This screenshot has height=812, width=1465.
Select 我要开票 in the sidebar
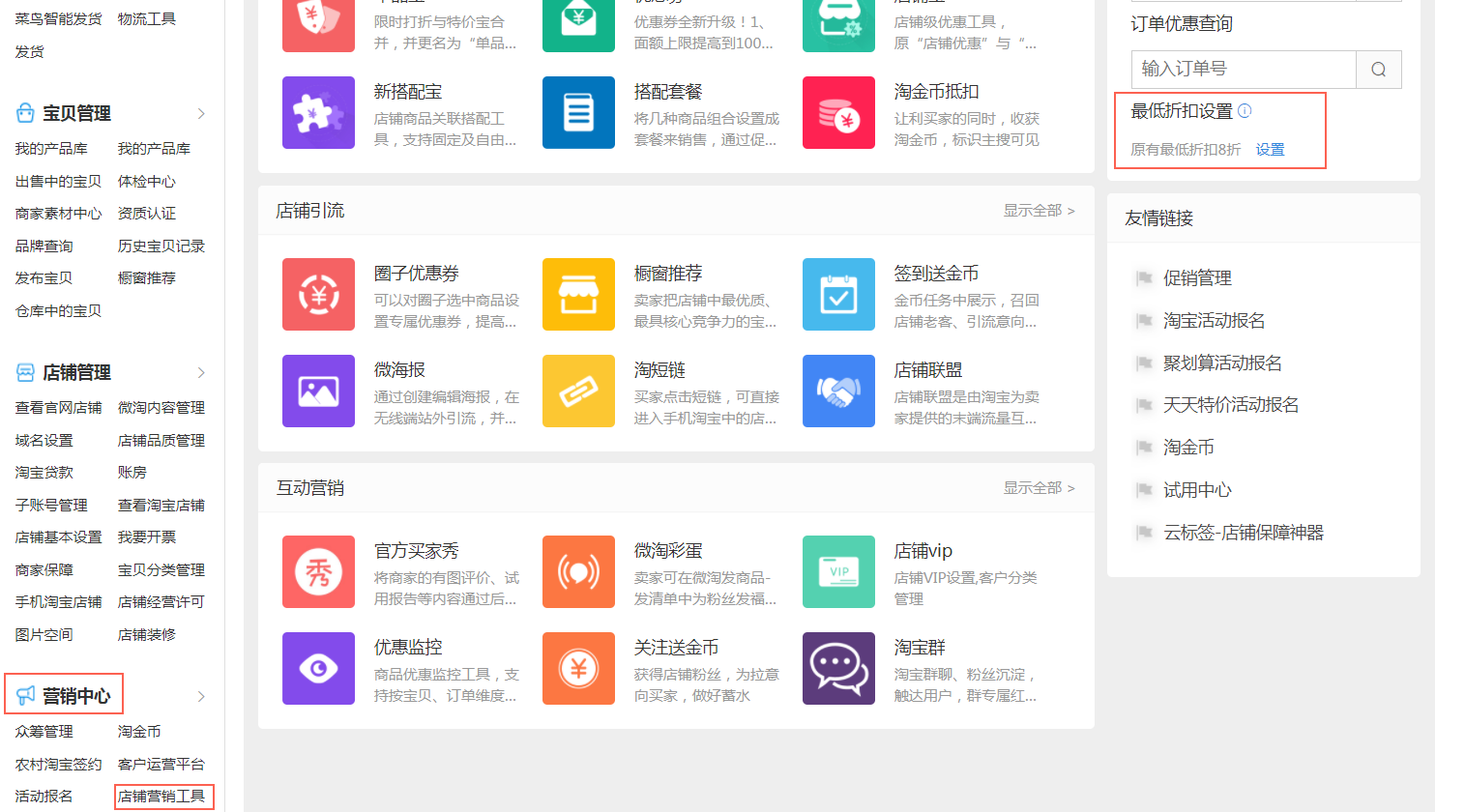coord(147,537)
